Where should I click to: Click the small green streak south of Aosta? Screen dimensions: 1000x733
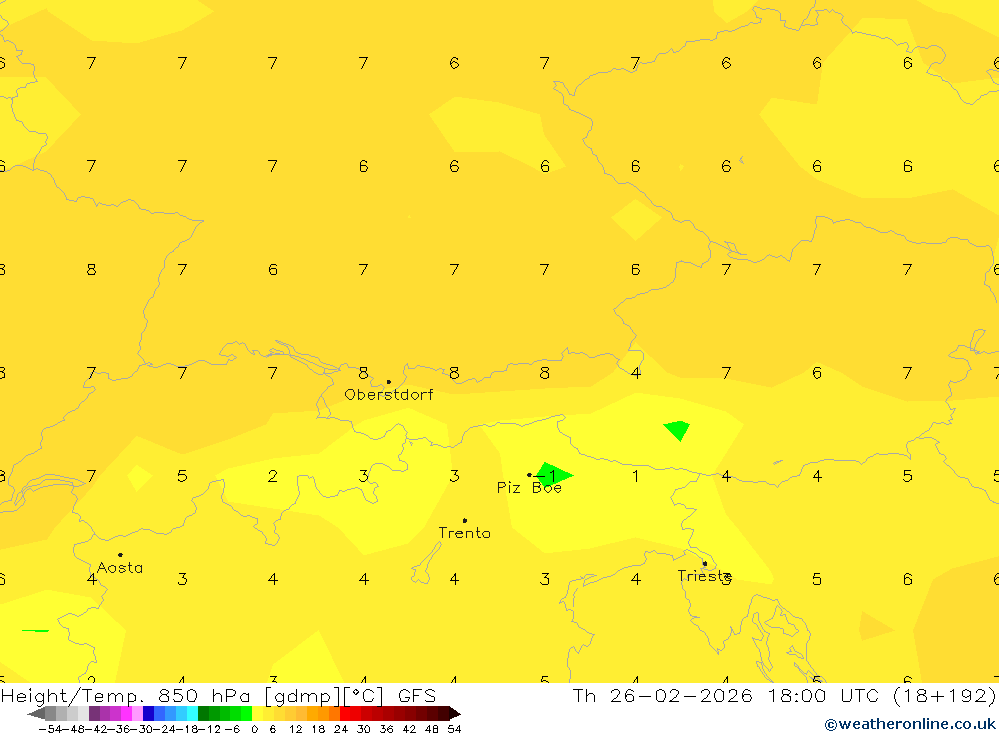tap(35, 630)
